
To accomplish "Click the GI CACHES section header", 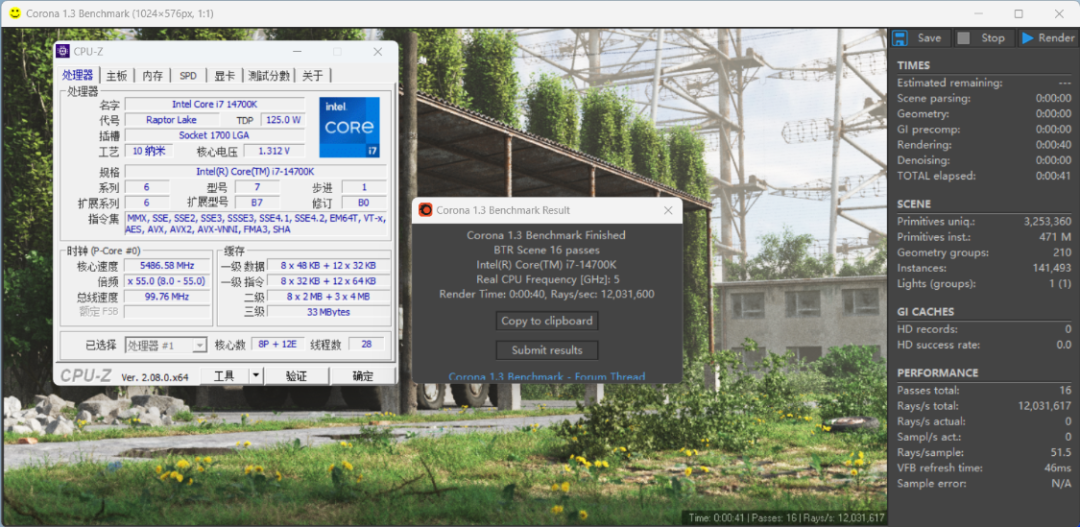I will click(x=925, y=311).
